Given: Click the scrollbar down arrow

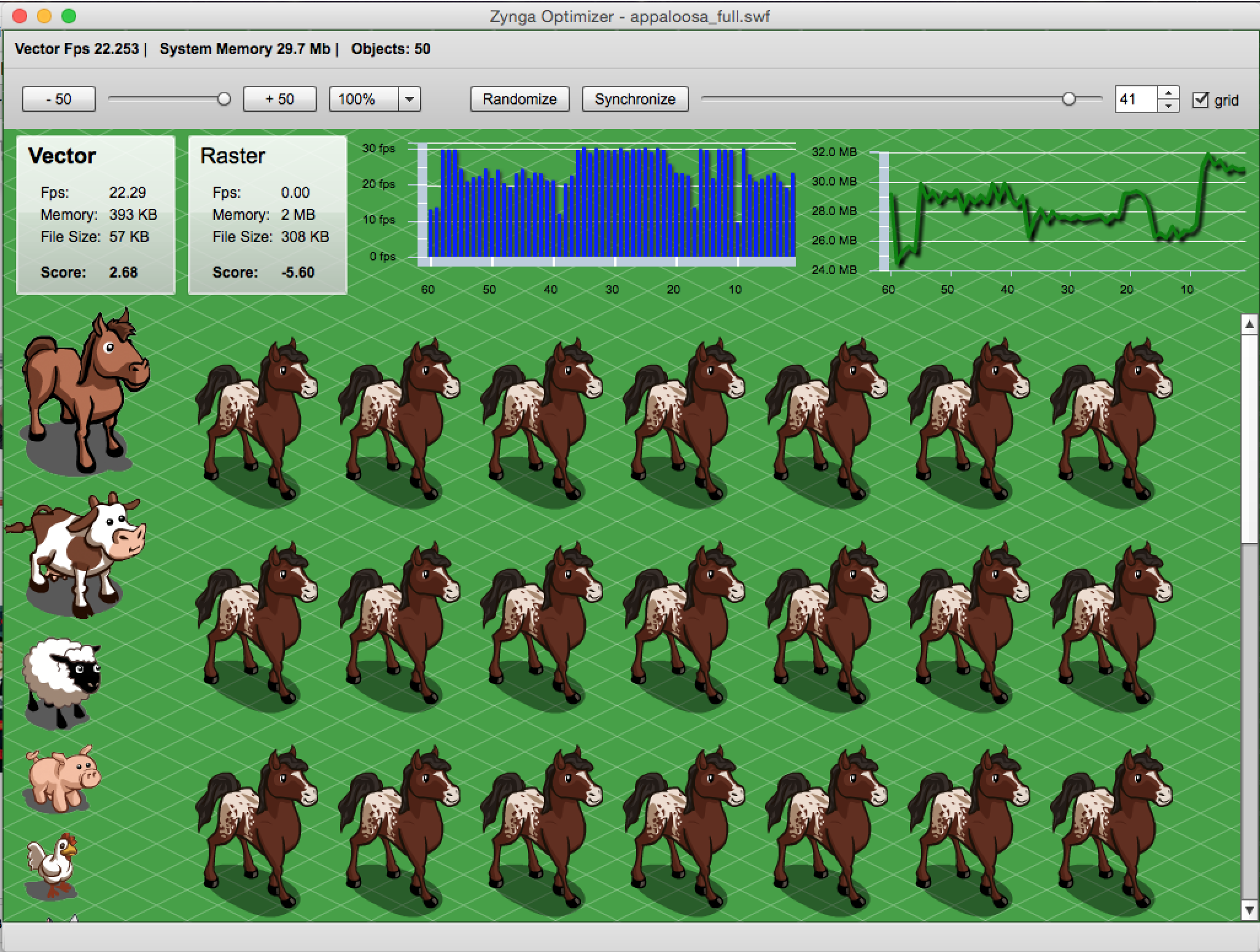Looking at the screenshot, I should [1250, 910].
